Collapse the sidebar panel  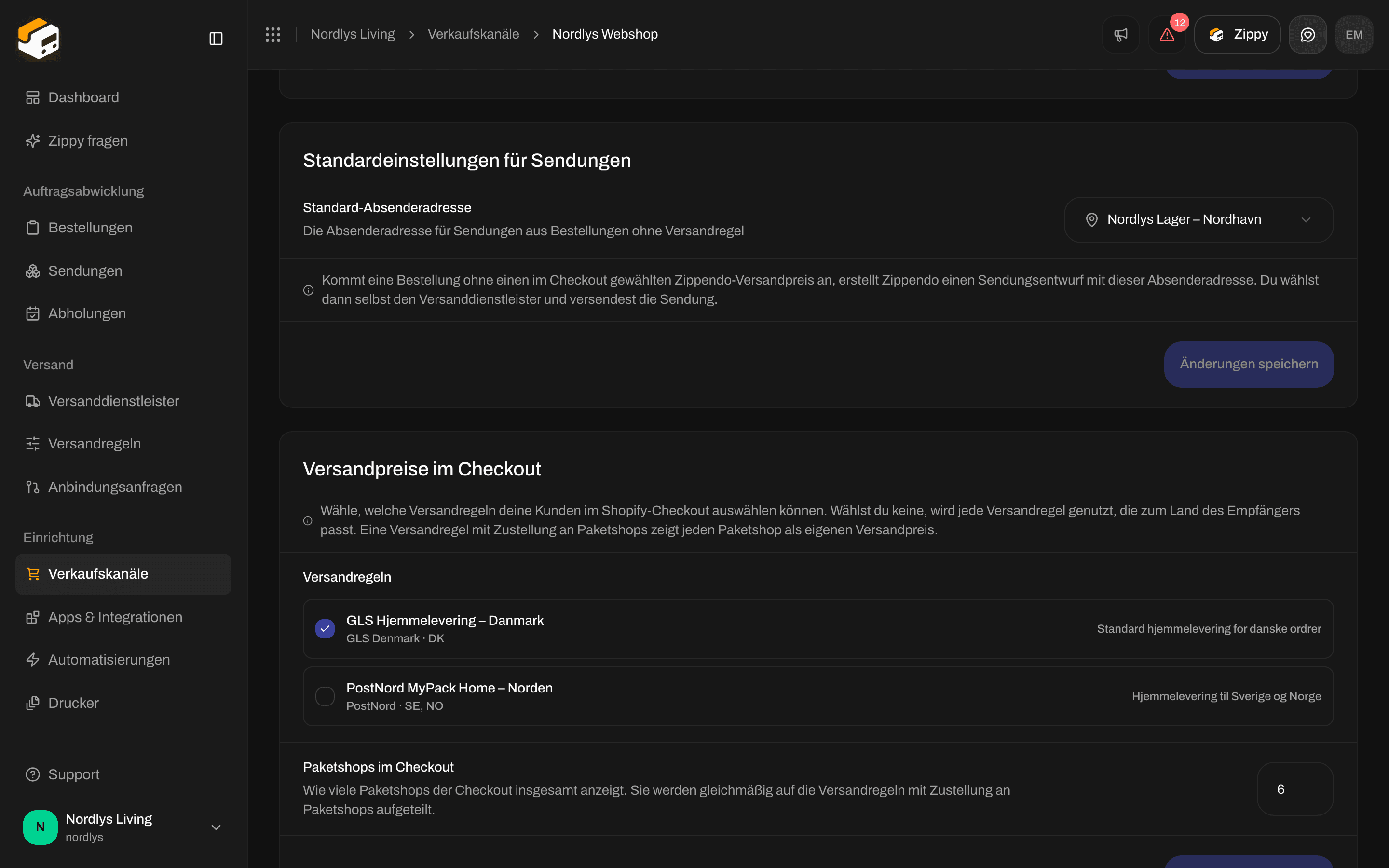(x=216, y=39)
